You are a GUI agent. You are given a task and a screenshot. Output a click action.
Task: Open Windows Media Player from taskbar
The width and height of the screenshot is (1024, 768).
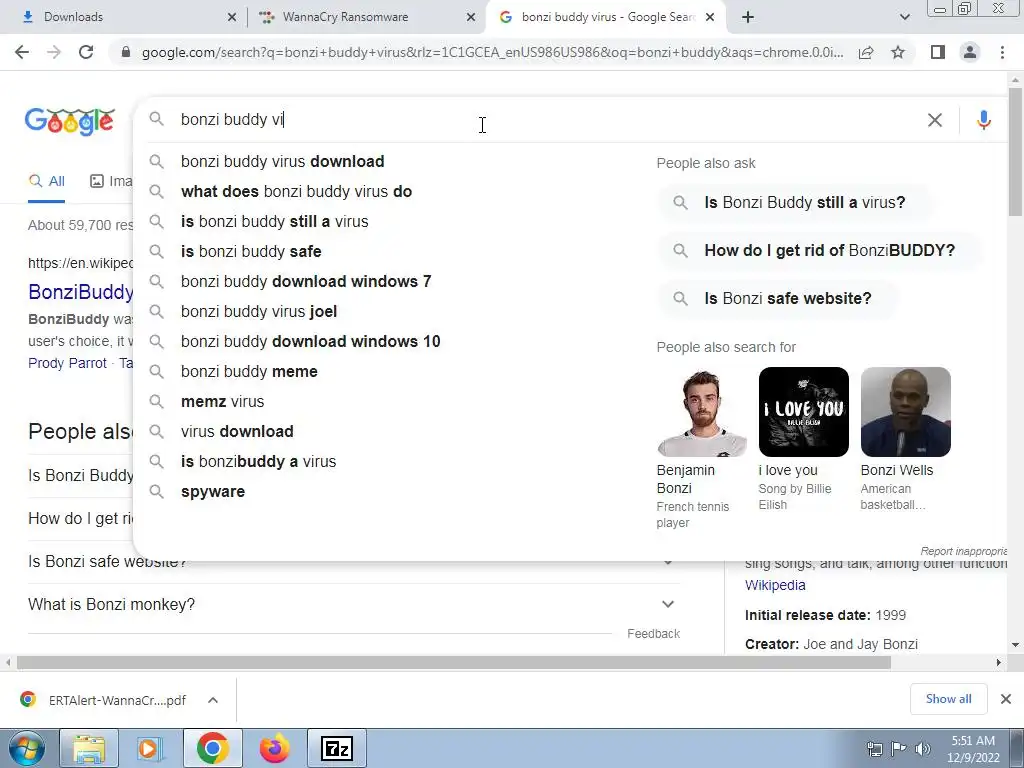(150, 748)
